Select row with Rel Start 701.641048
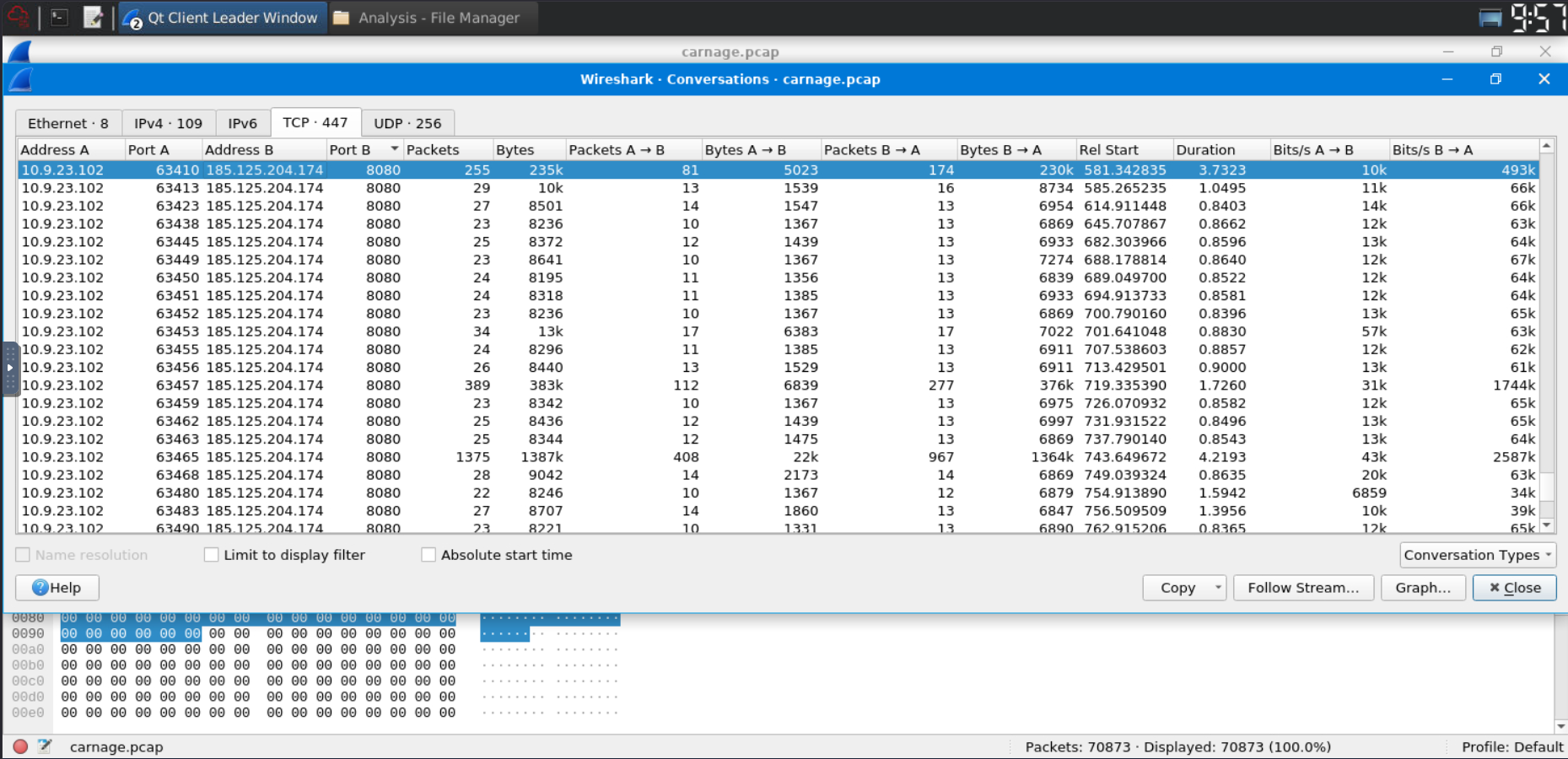The width and height of the screenshot is (1568, 759). (x=779, y=331)
